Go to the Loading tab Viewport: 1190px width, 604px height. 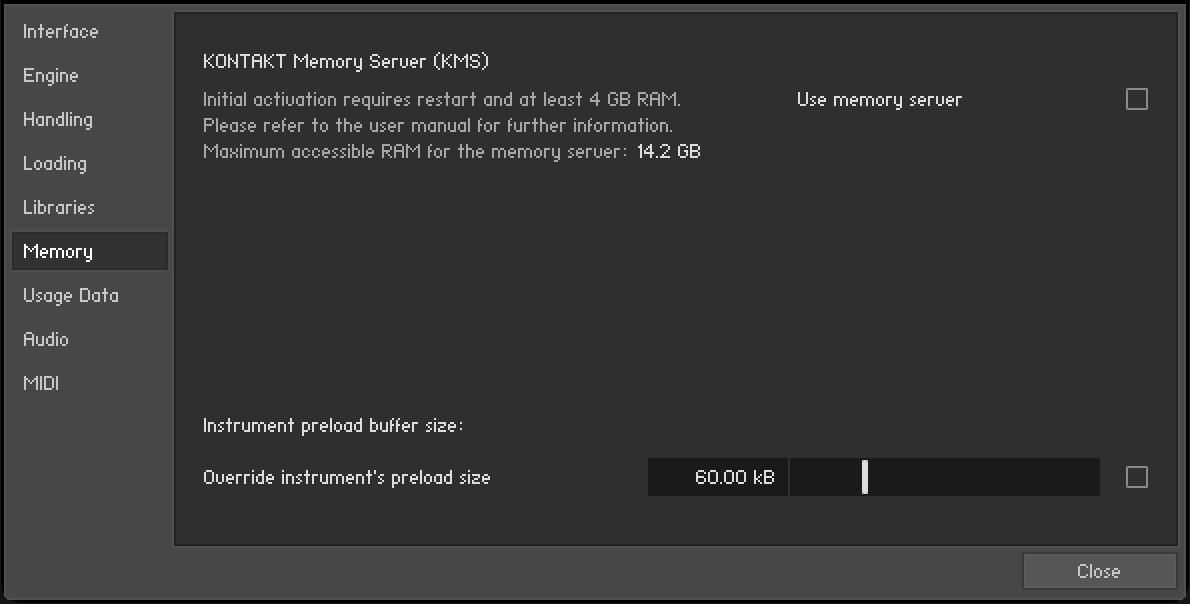(x=55, y=164)
